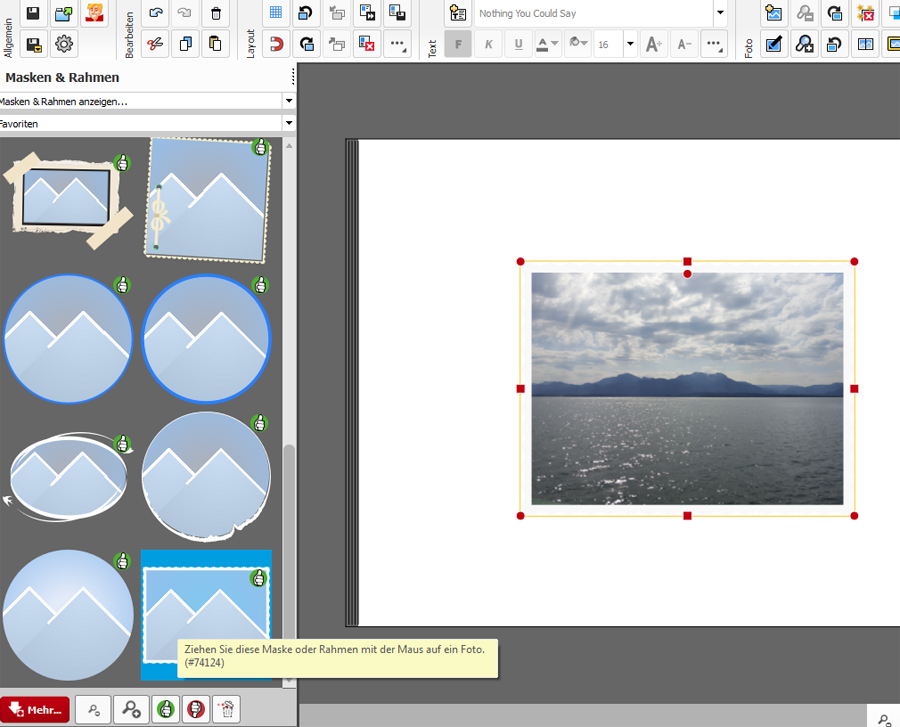900x727 pixels.
Task: Click the scissors cut icon
Action: pos(155,44)
